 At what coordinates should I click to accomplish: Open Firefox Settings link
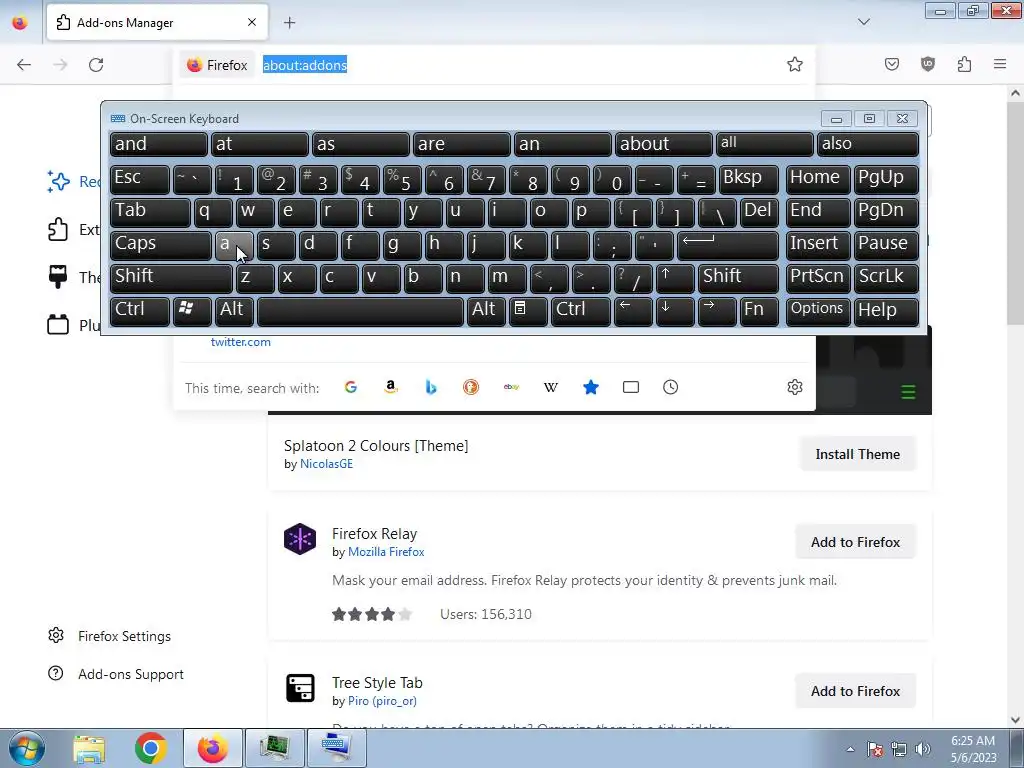click(x=109, y=635)
